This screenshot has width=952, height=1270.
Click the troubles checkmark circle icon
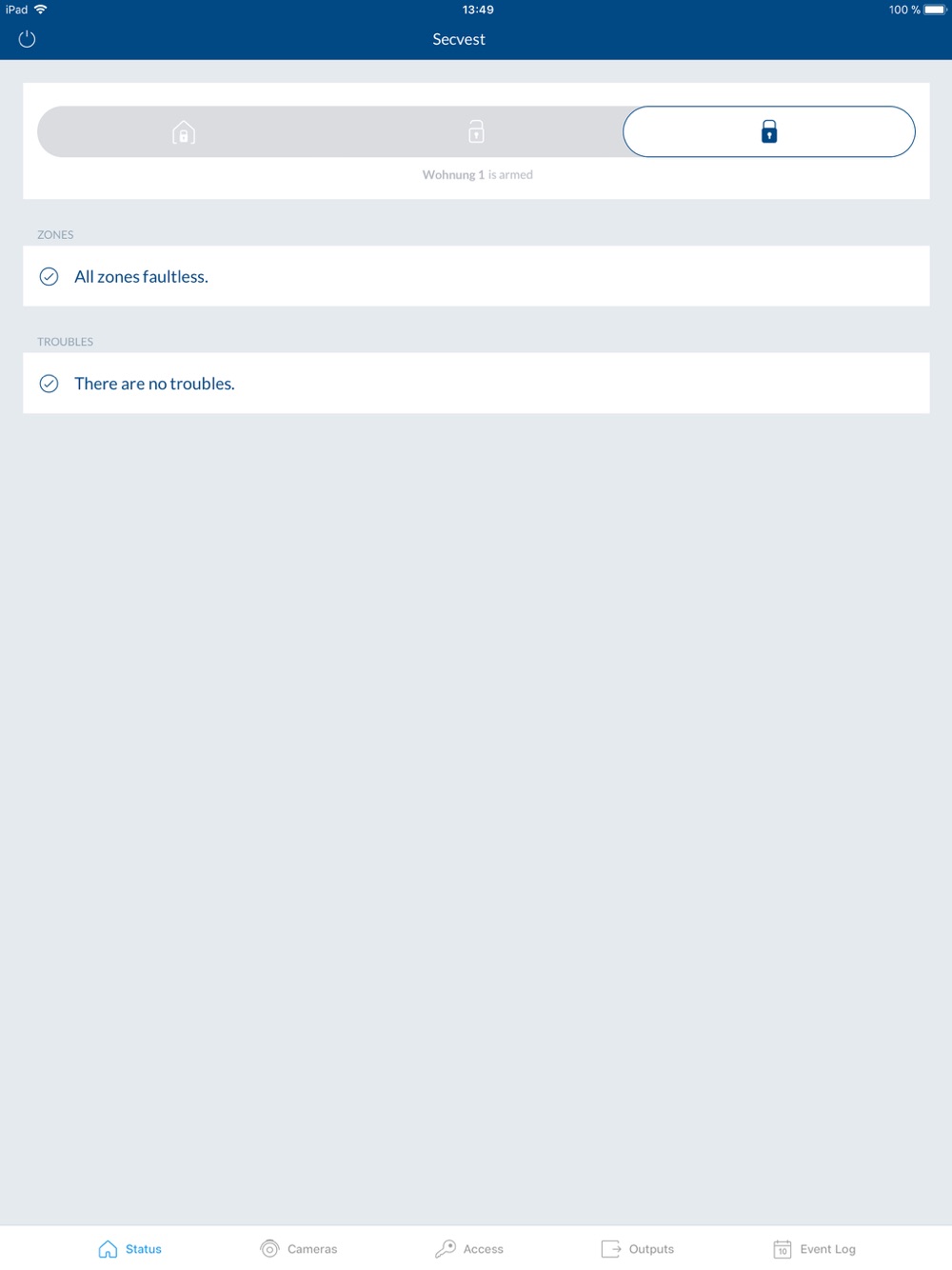[x=49, y=384]
